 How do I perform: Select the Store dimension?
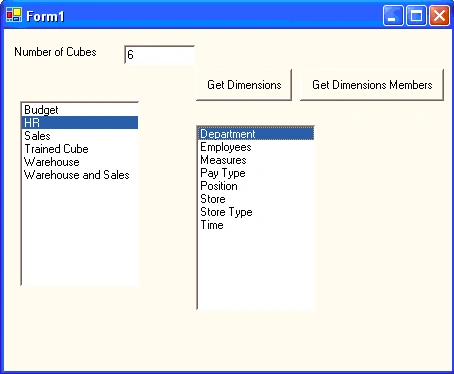[256, 199]
